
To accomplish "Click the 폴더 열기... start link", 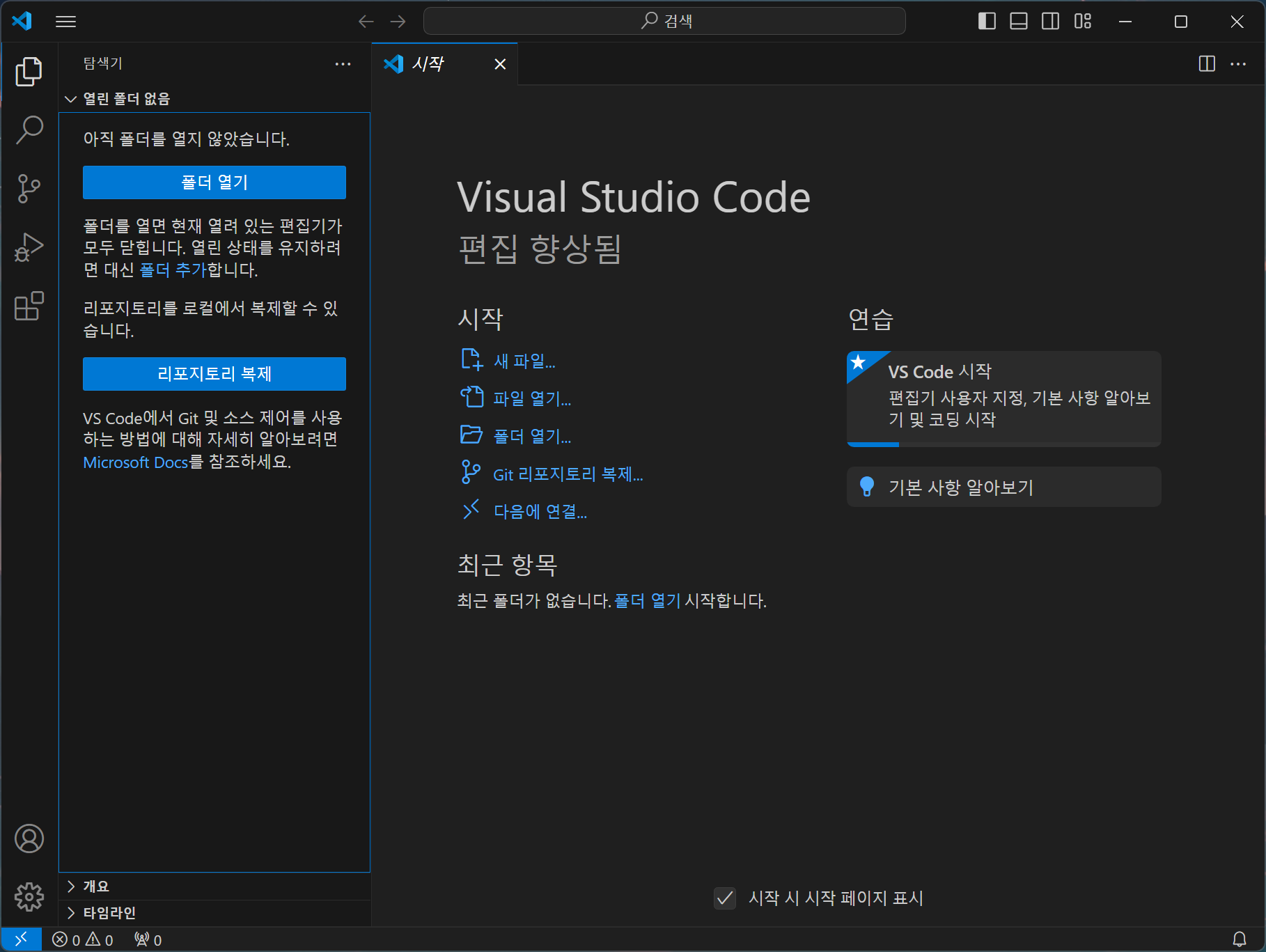I will point(532,437).
